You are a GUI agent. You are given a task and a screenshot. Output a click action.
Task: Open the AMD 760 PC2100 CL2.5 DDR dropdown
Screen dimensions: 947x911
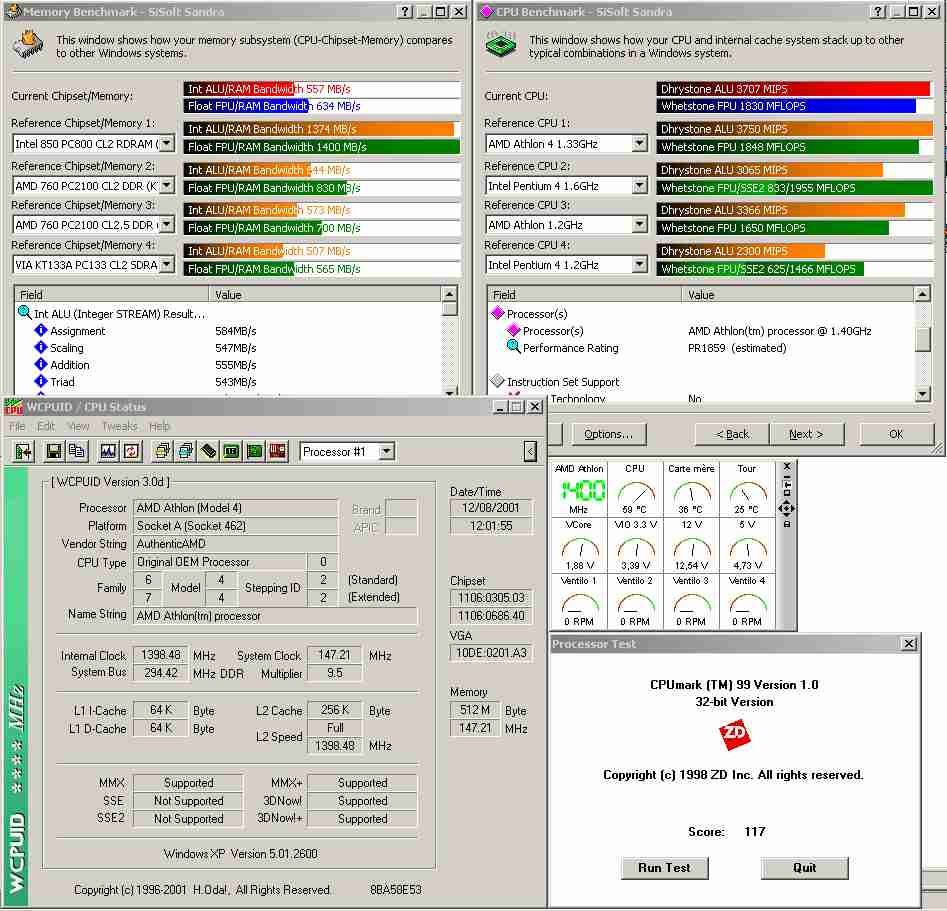pyautogui.click(x=167, y=224)
